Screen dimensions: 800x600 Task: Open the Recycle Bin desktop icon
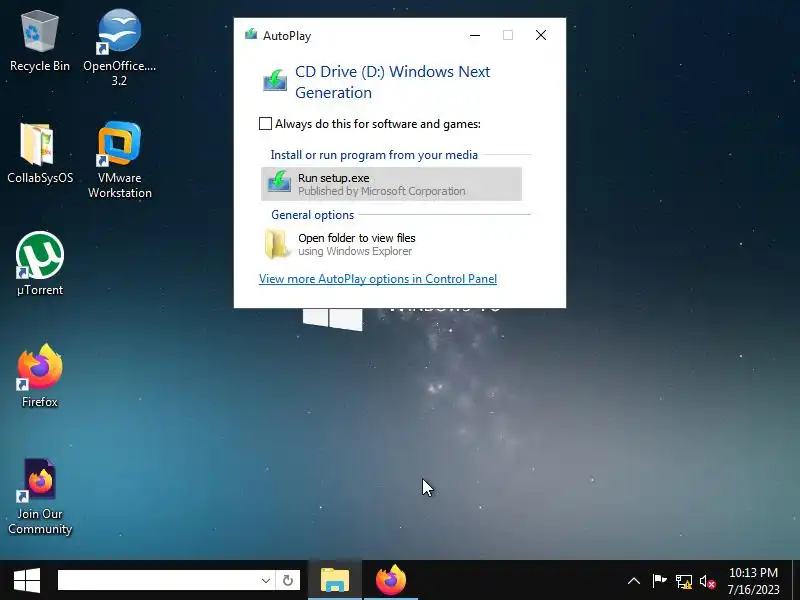39,42
